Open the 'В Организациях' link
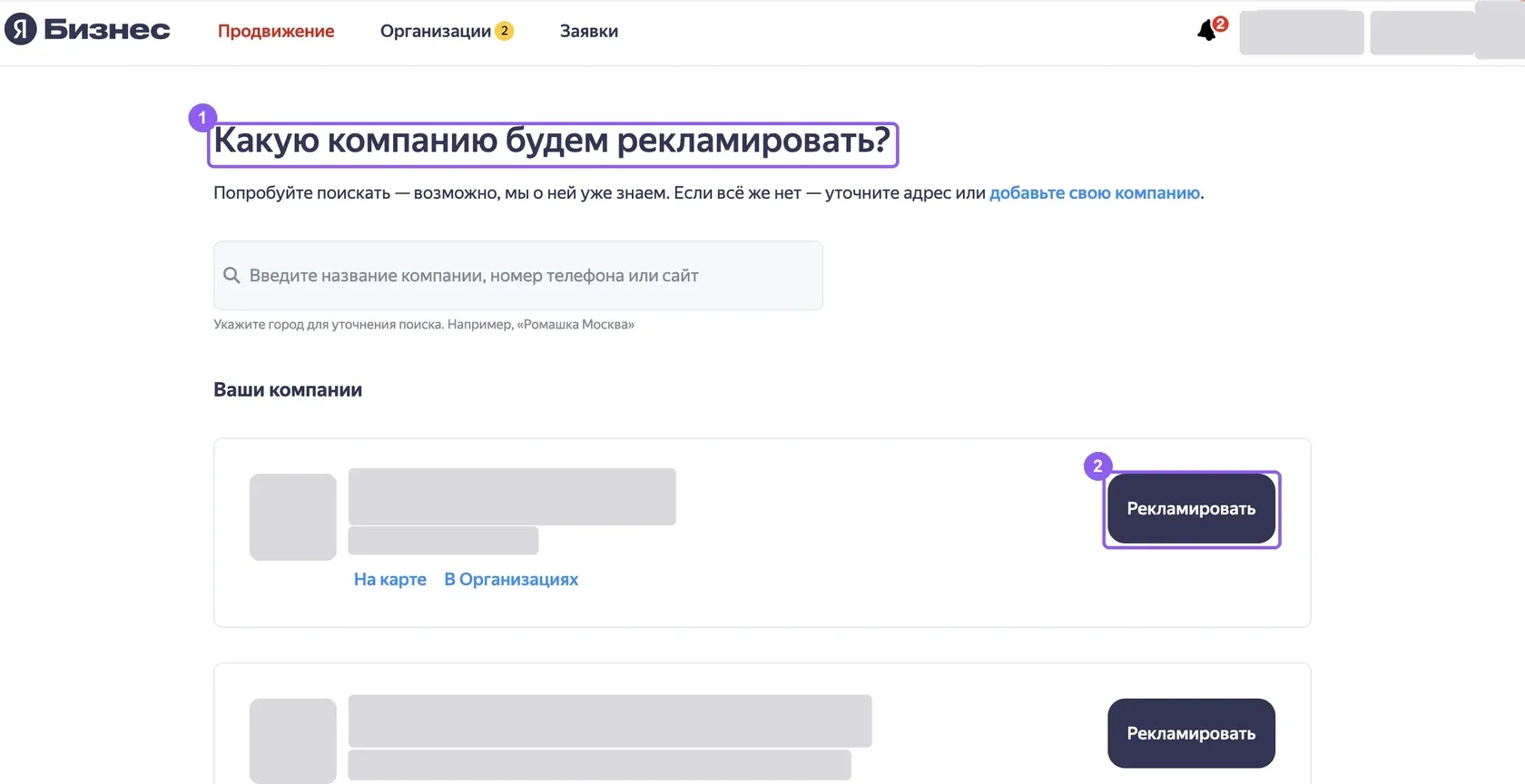Image resolution: width=1525 pixels, height=784 pixels. 511,579
